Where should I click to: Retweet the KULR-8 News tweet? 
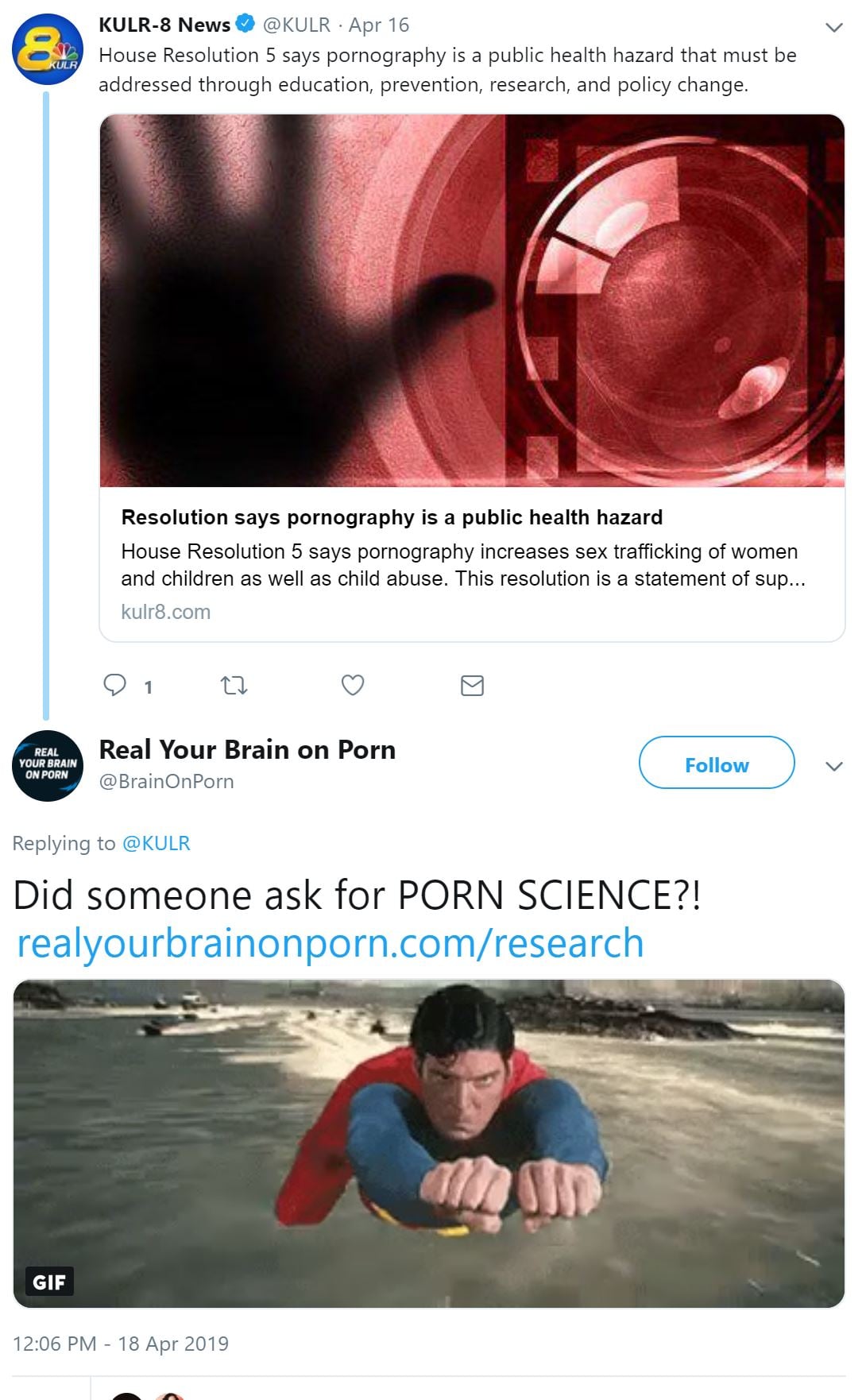click(x=234, y=685)
